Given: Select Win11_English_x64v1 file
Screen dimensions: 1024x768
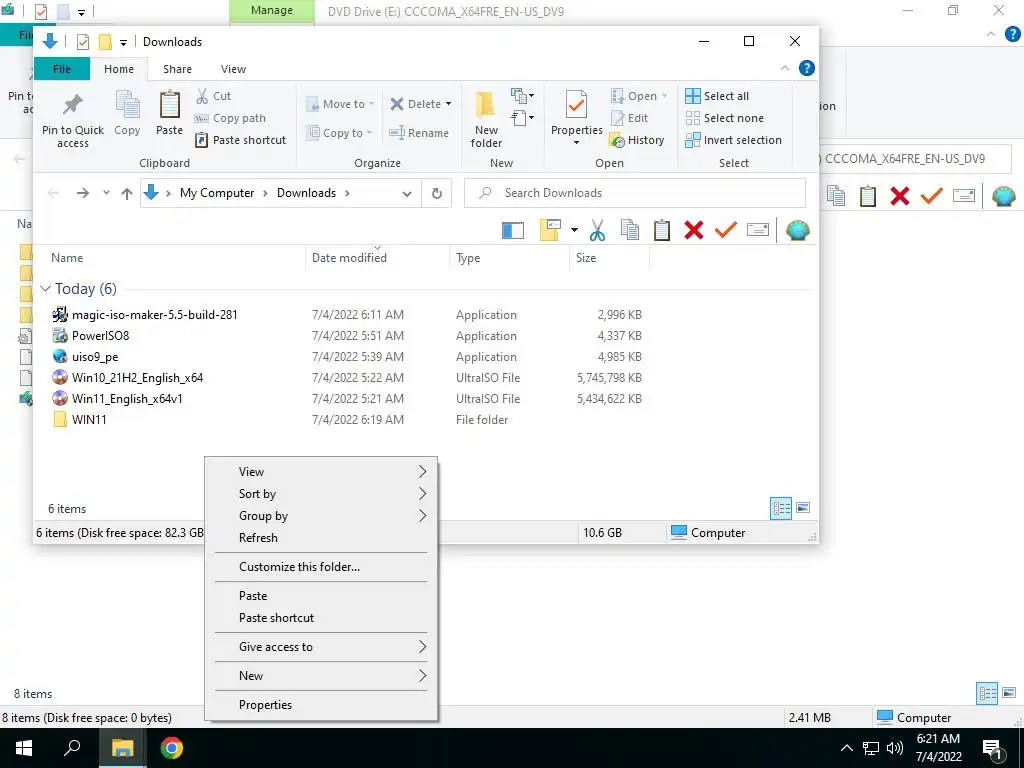Looking at the screenshot, I should (127, 398).
